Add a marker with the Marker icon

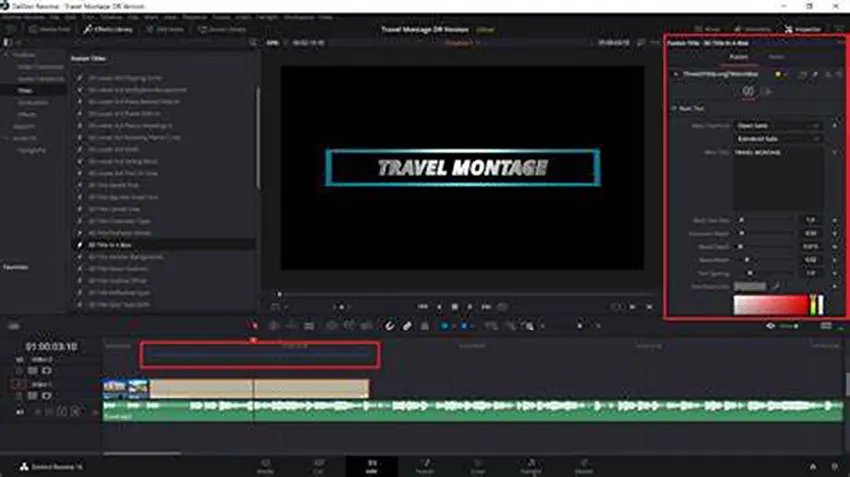(x=464, y=326)
